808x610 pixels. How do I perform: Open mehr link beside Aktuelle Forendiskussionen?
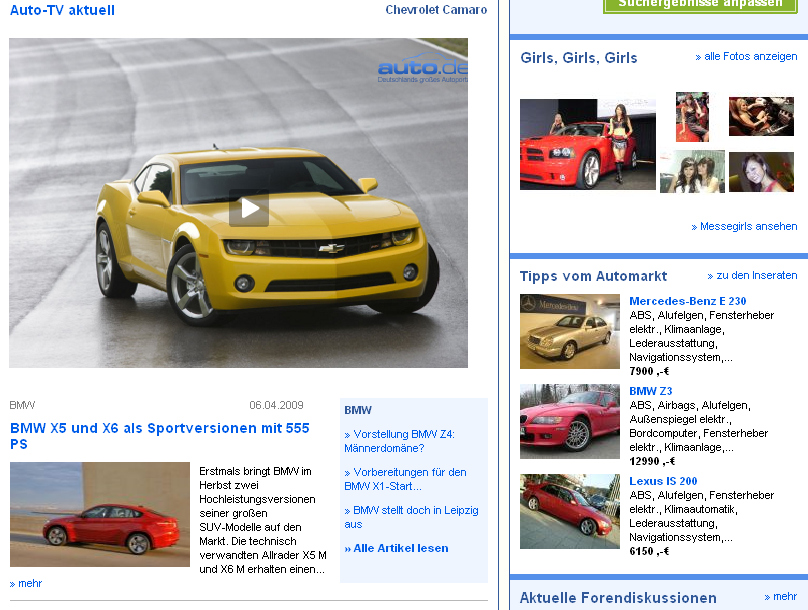781,596
